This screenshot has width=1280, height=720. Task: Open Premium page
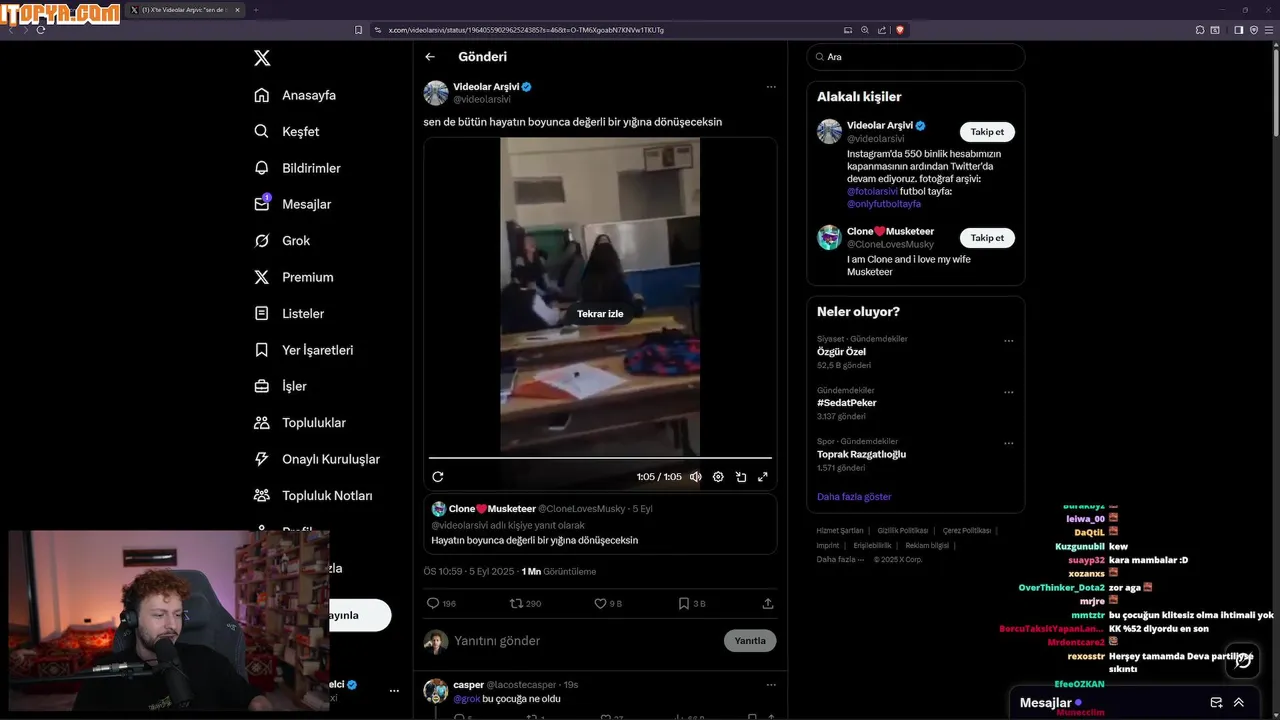pos(294,277)
